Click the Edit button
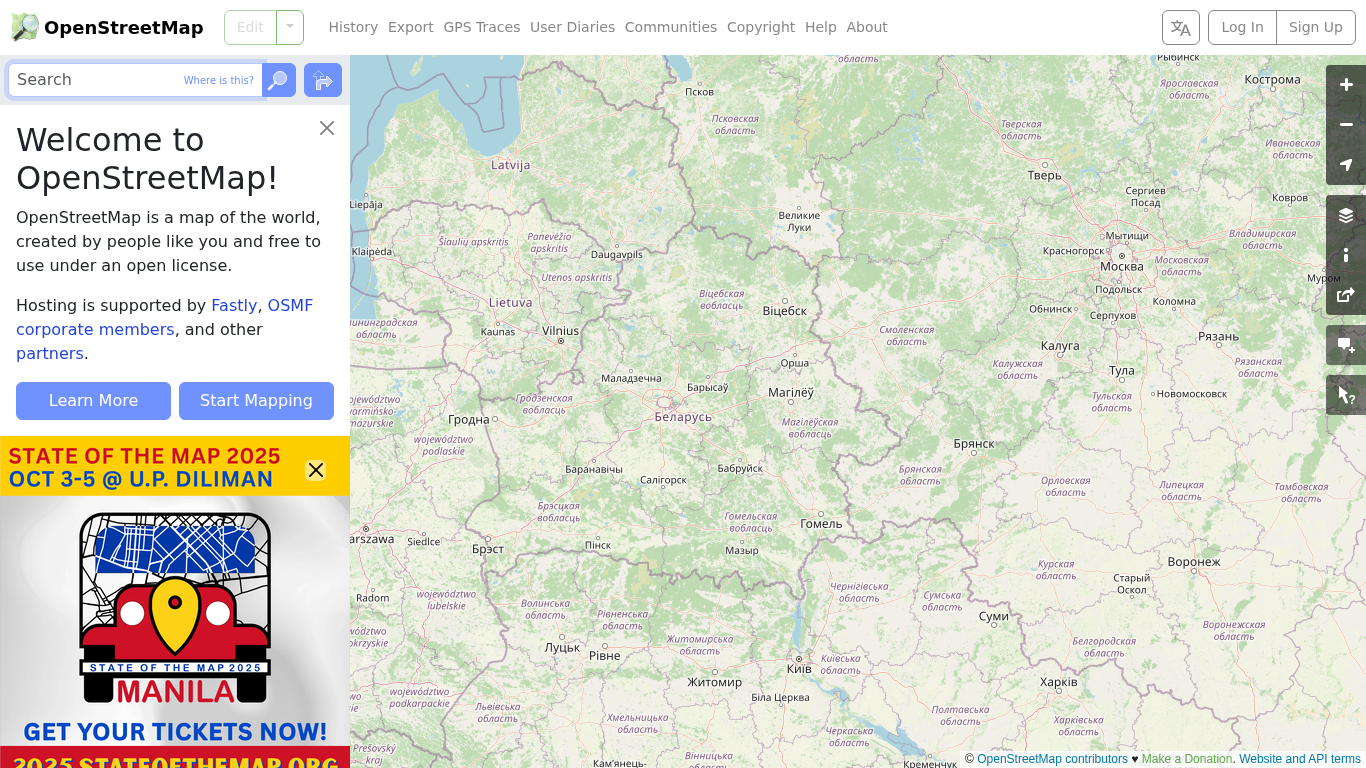This screenshot has height=768, width=1366. point(250,27)
